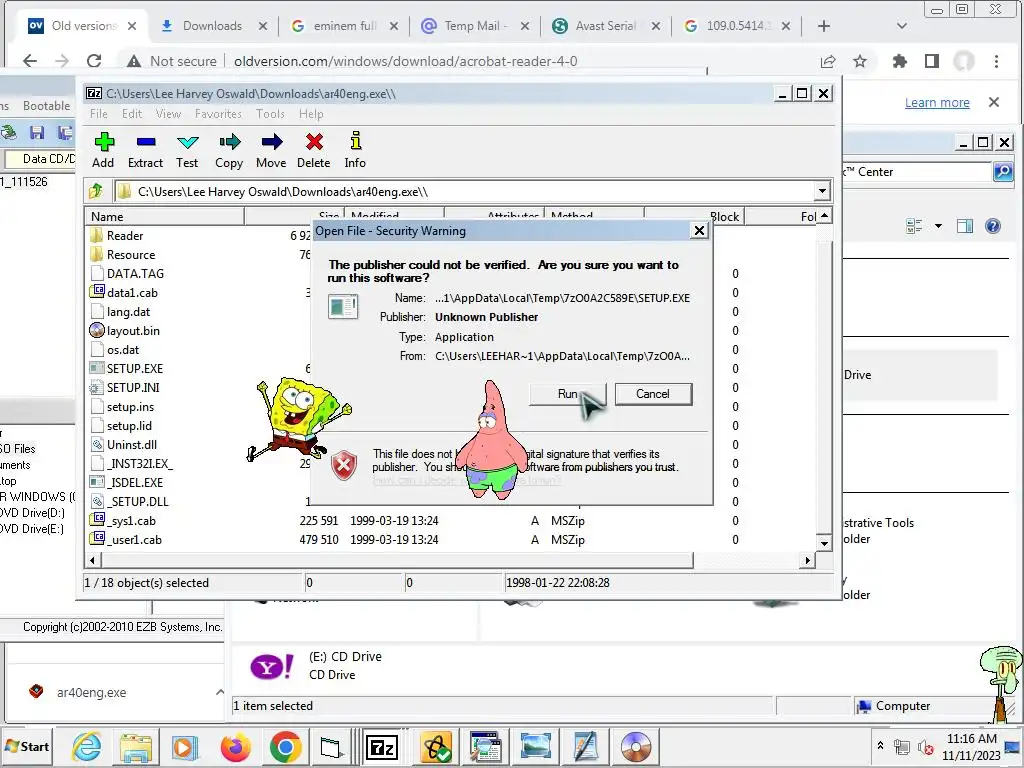Screen dimensions: 1024x768
Task: Open Chrome's three-dot menu
Action: (x=996, y=61)
